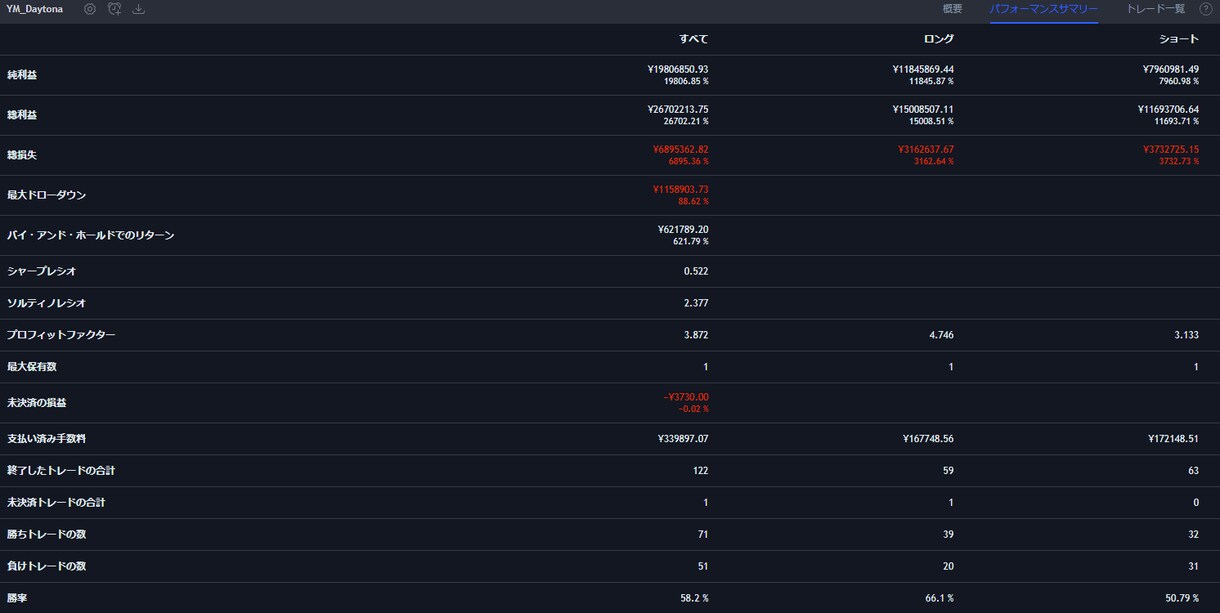The image size is (1220, 613).
Task: Click short open trades value 0
Action: click(1196, 503)
